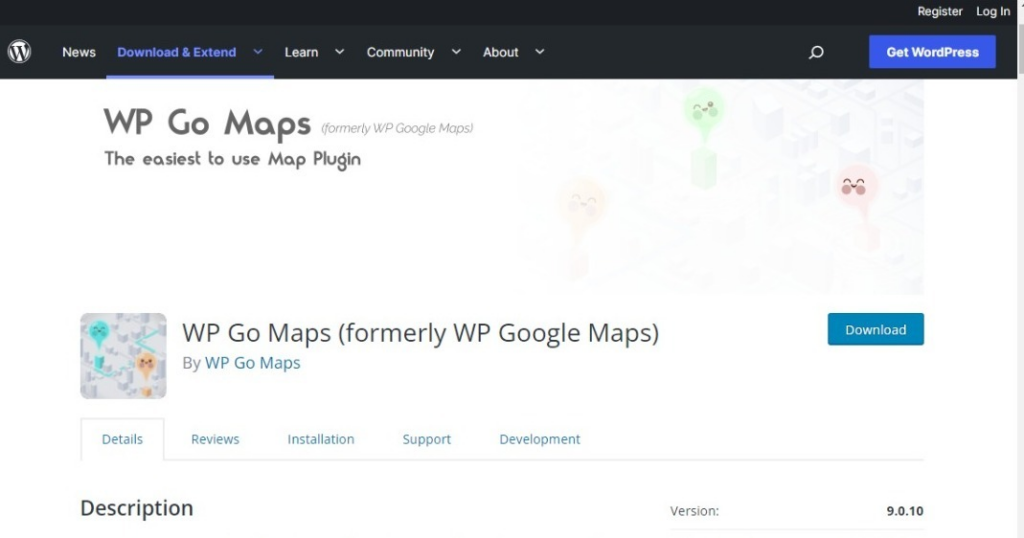
Task: Open the Community menu item
Action: (400, 52)
